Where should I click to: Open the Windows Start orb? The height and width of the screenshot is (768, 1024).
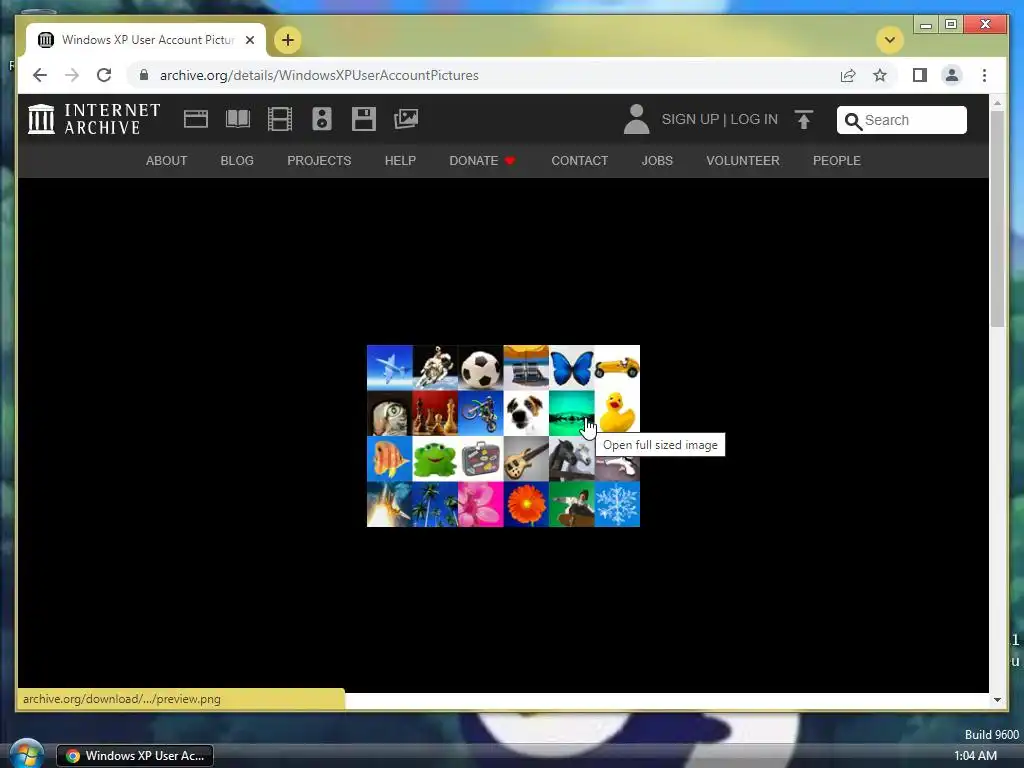click(x=26, y=755)
